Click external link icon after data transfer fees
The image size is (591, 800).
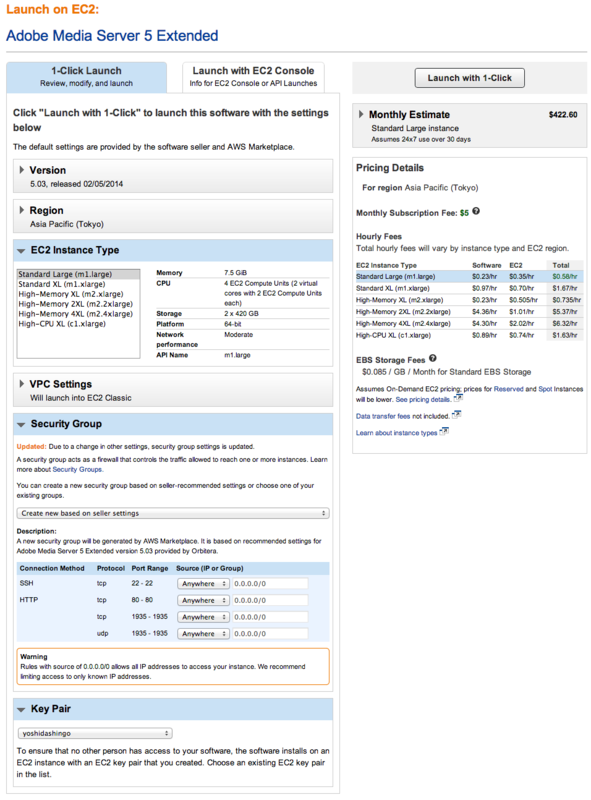456,415
